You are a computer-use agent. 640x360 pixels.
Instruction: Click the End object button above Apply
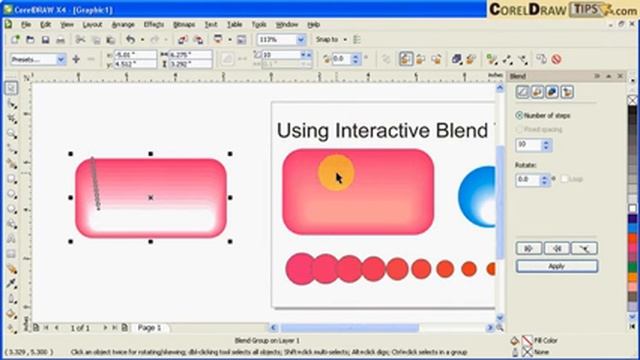(x=557, y=248)
